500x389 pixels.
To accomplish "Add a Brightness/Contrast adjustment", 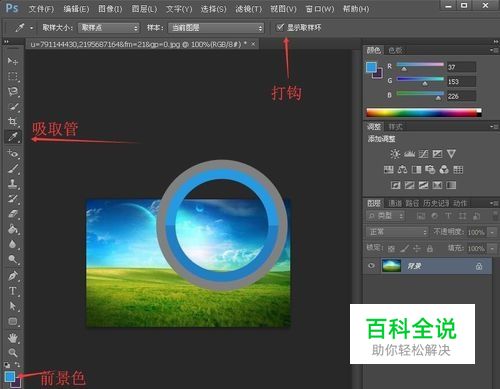I will tap(395, 154).
